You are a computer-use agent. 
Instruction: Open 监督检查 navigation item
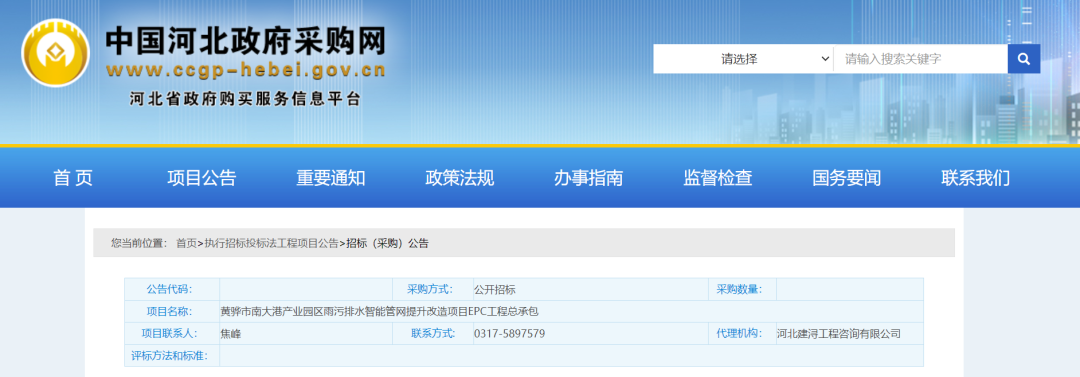pyautogui.click(x=718, y=179)
